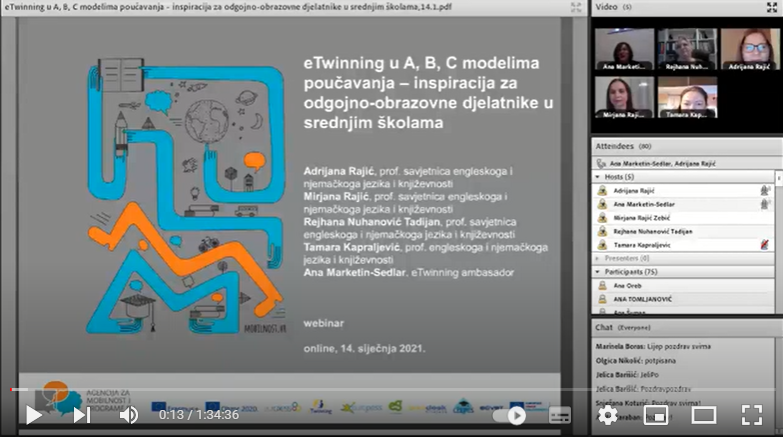This screenshot has width=783, height=437.
Task: Enable theater mode view
Action: pyautogui.click(x=704, y=415)
